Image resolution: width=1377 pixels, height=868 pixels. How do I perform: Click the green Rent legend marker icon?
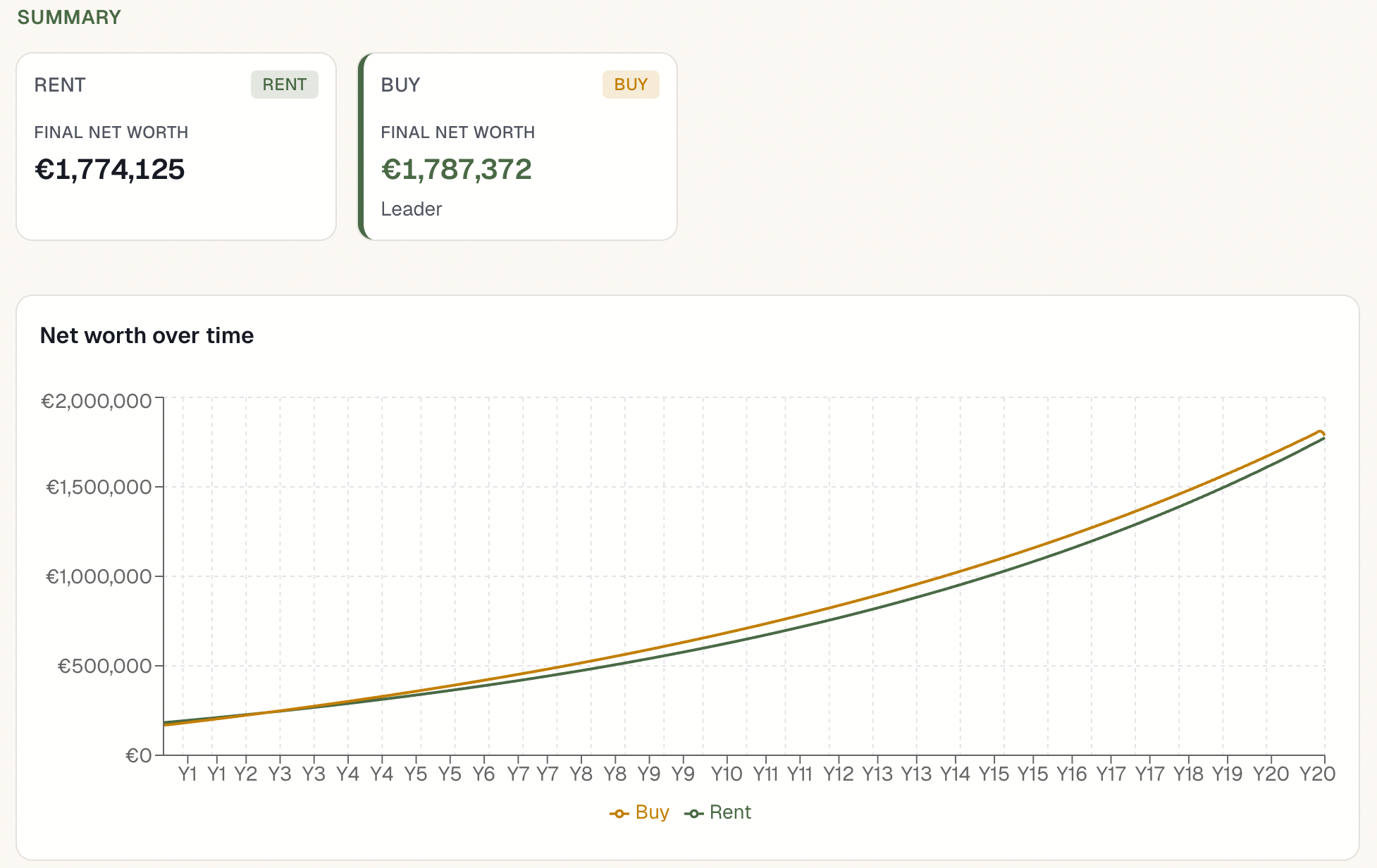[x=696, y=812]
